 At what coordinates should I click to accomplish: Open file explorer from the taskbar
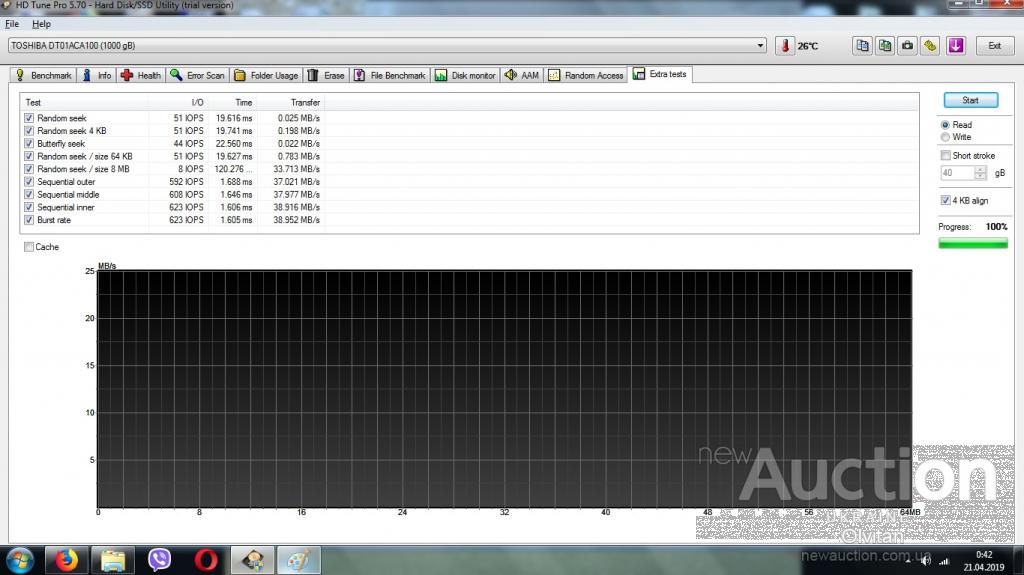113,561
